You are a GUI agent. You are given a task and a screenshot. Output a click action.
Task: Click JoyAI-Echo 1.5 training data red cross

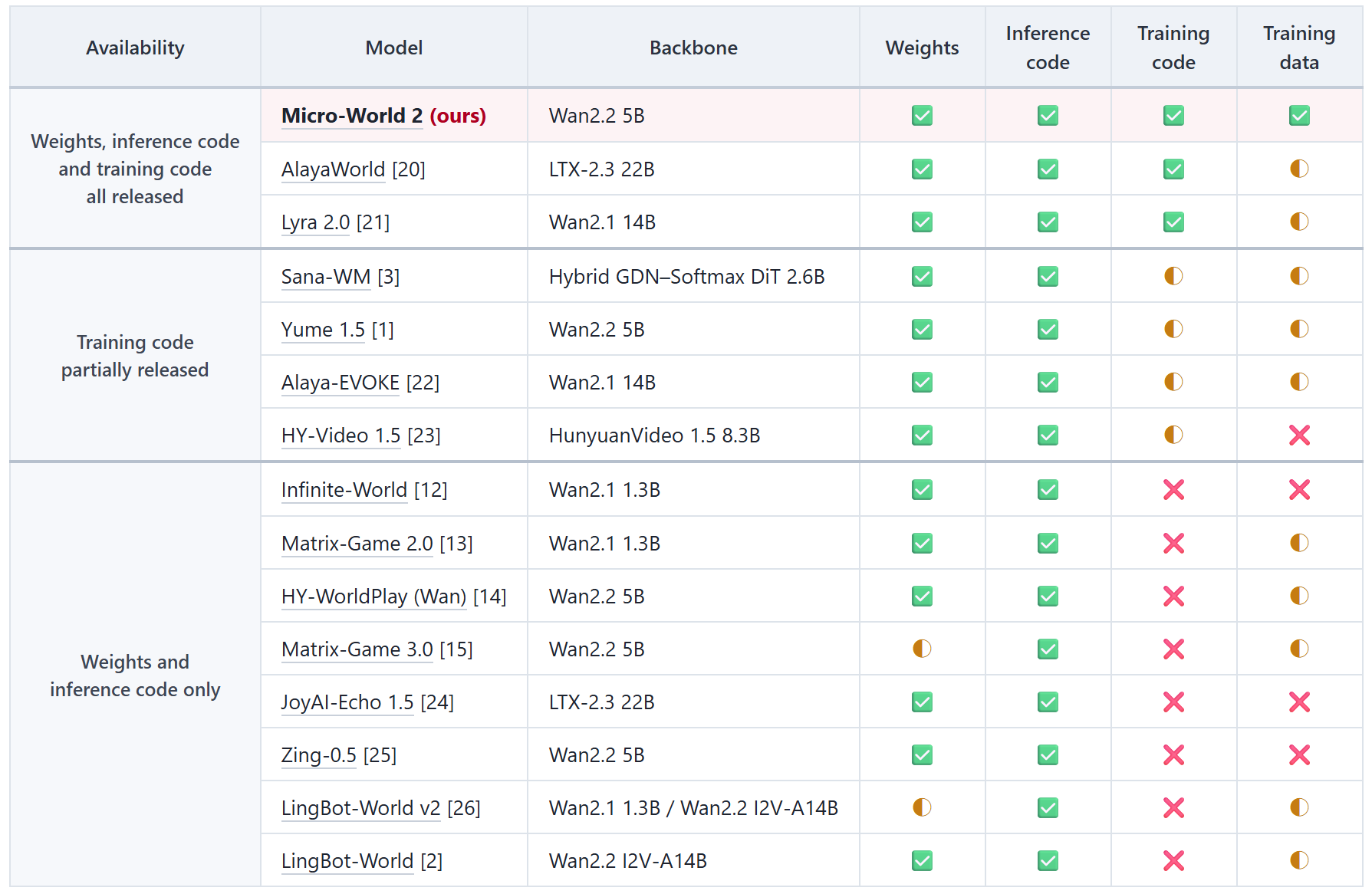(x=1299, y=702)
